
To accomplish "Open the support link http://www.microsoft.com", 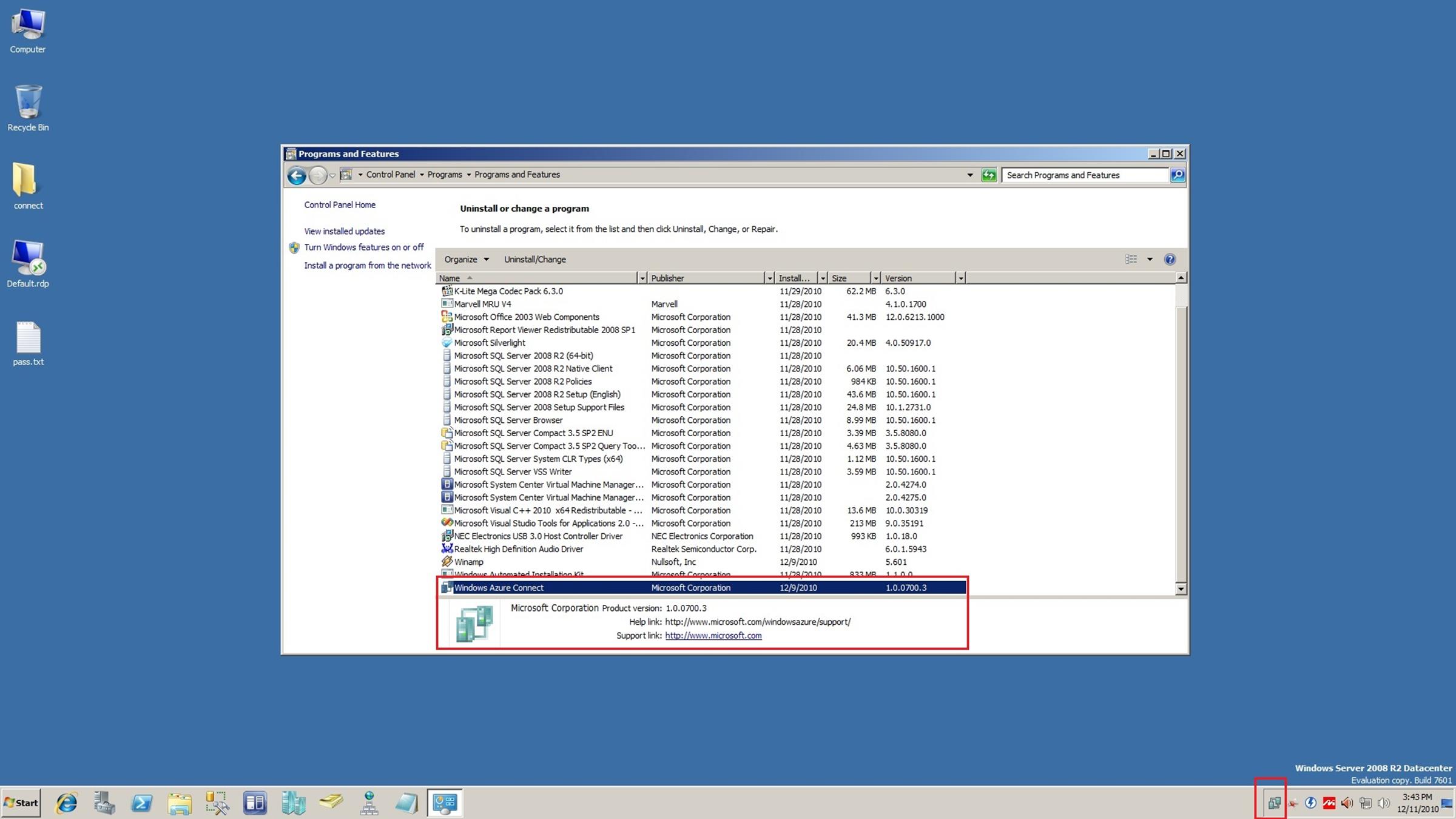I will (713, 636).
